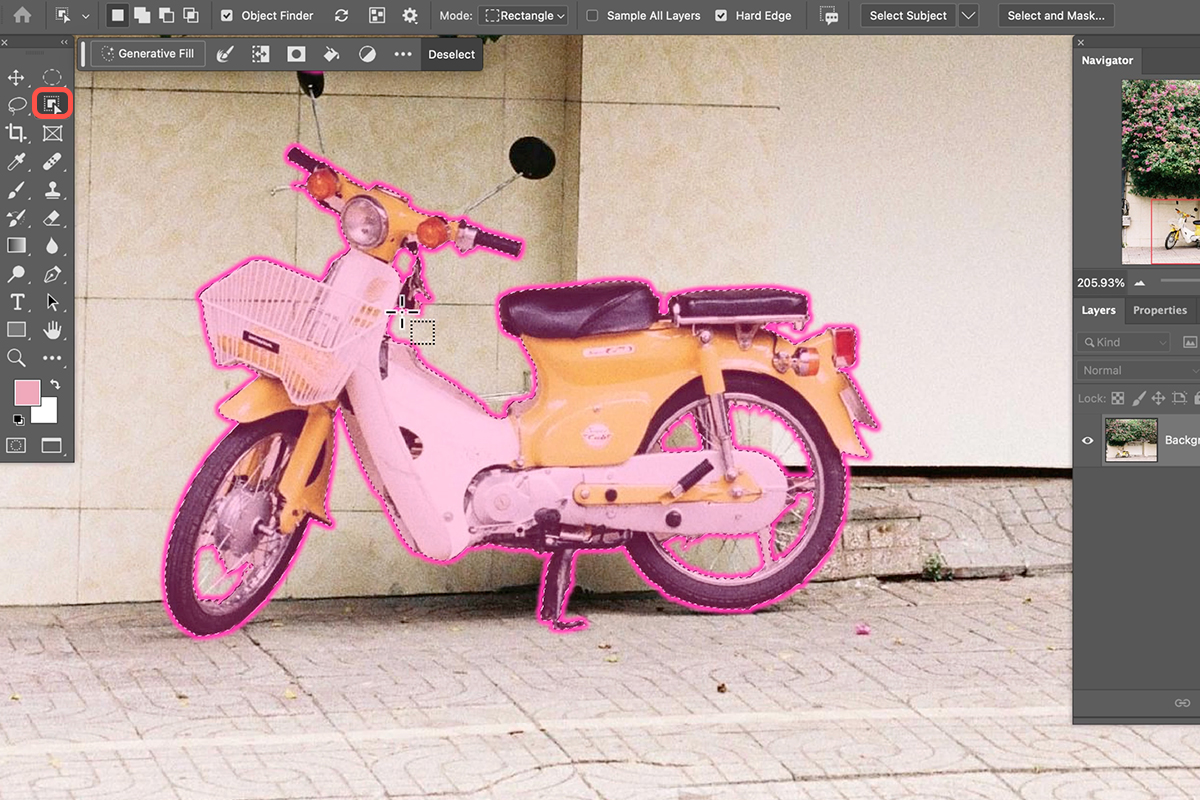This screenshot has height=800, width=1200.
Task: Change the screen mode
Action: (x=51, y=445)
